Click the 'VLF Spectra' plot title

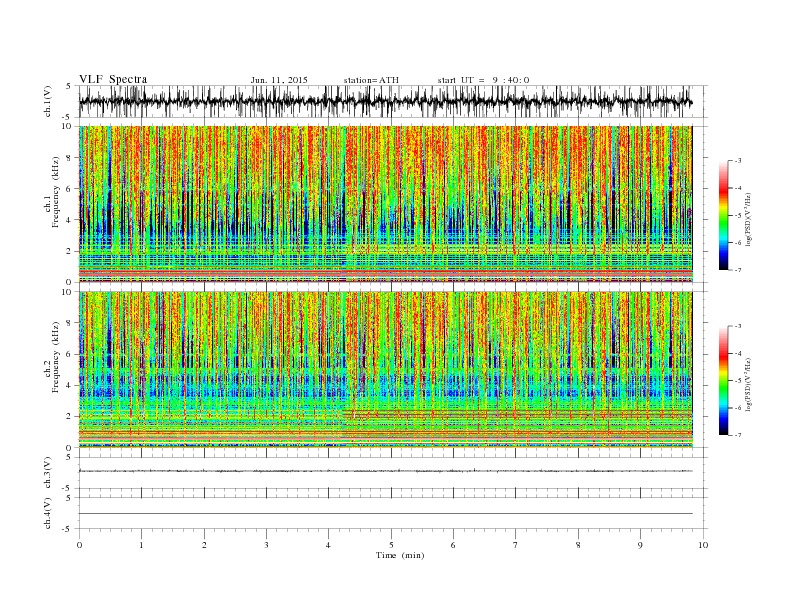[113, 79]
